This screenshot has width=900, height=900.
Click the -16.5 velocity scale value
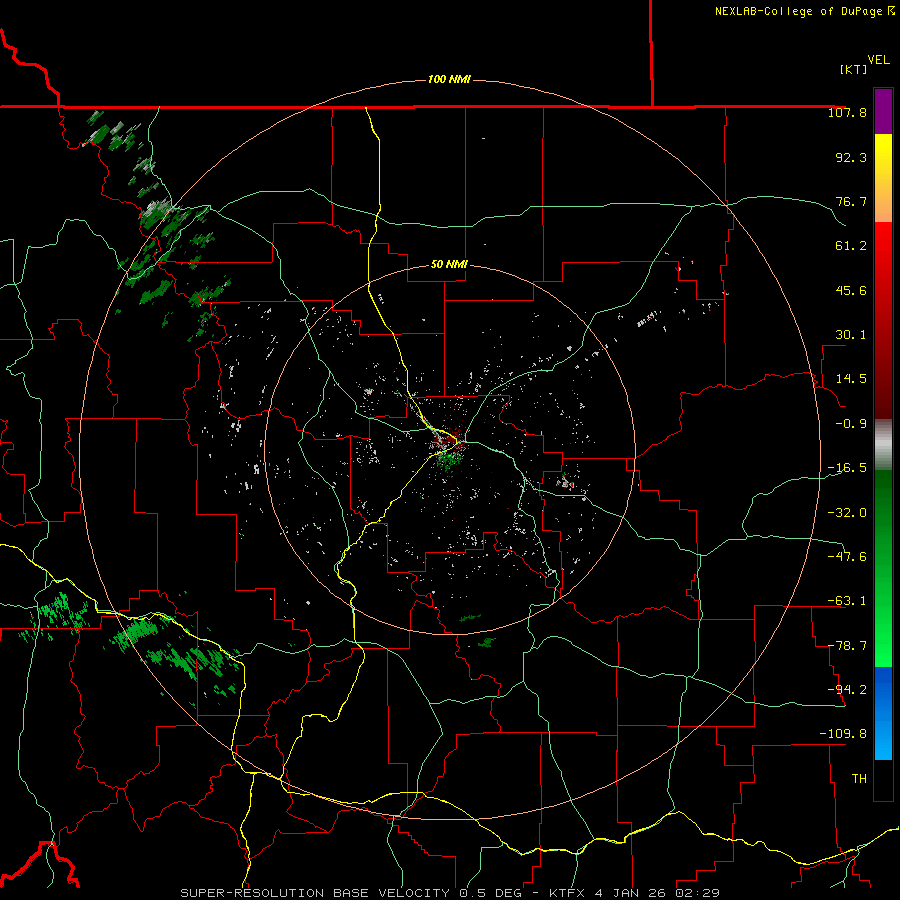[x=847, y=468]
